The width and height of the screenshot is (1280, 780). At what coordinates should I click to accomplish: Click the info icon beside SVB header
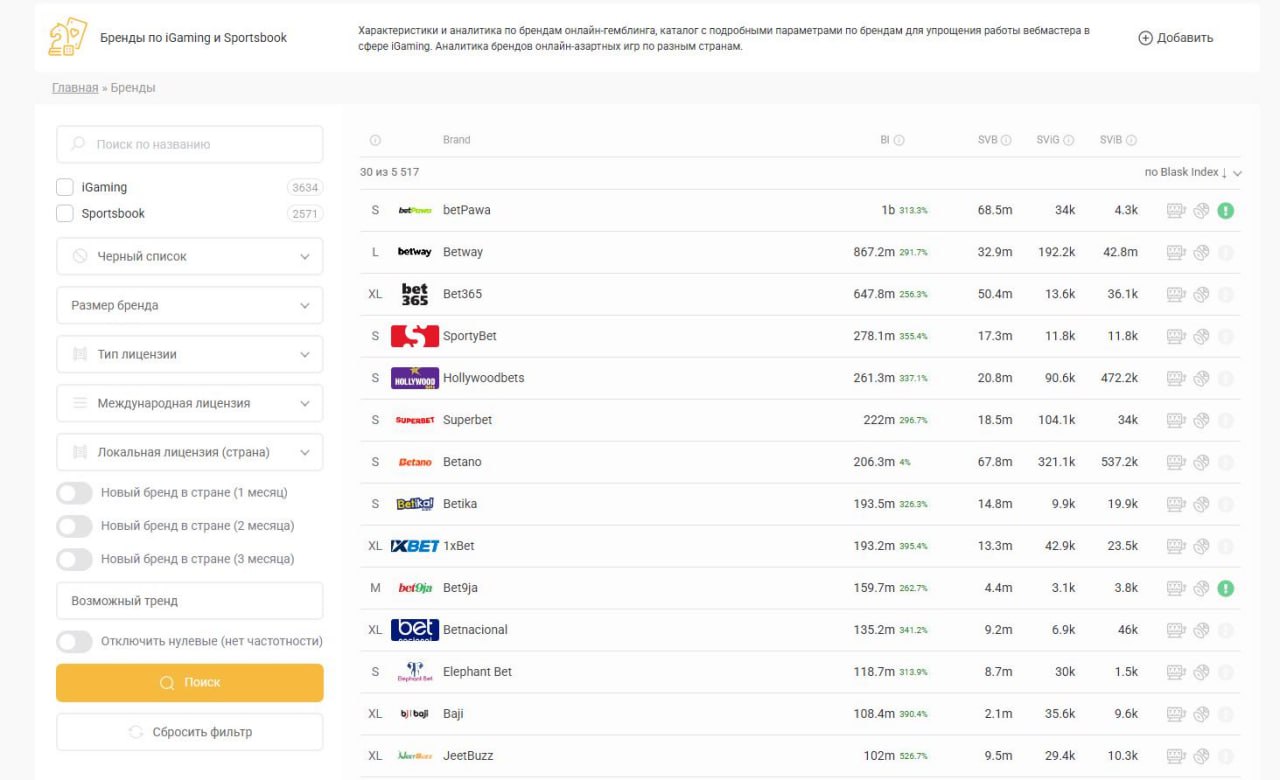pyautogui.click(x=1006, y=141)
